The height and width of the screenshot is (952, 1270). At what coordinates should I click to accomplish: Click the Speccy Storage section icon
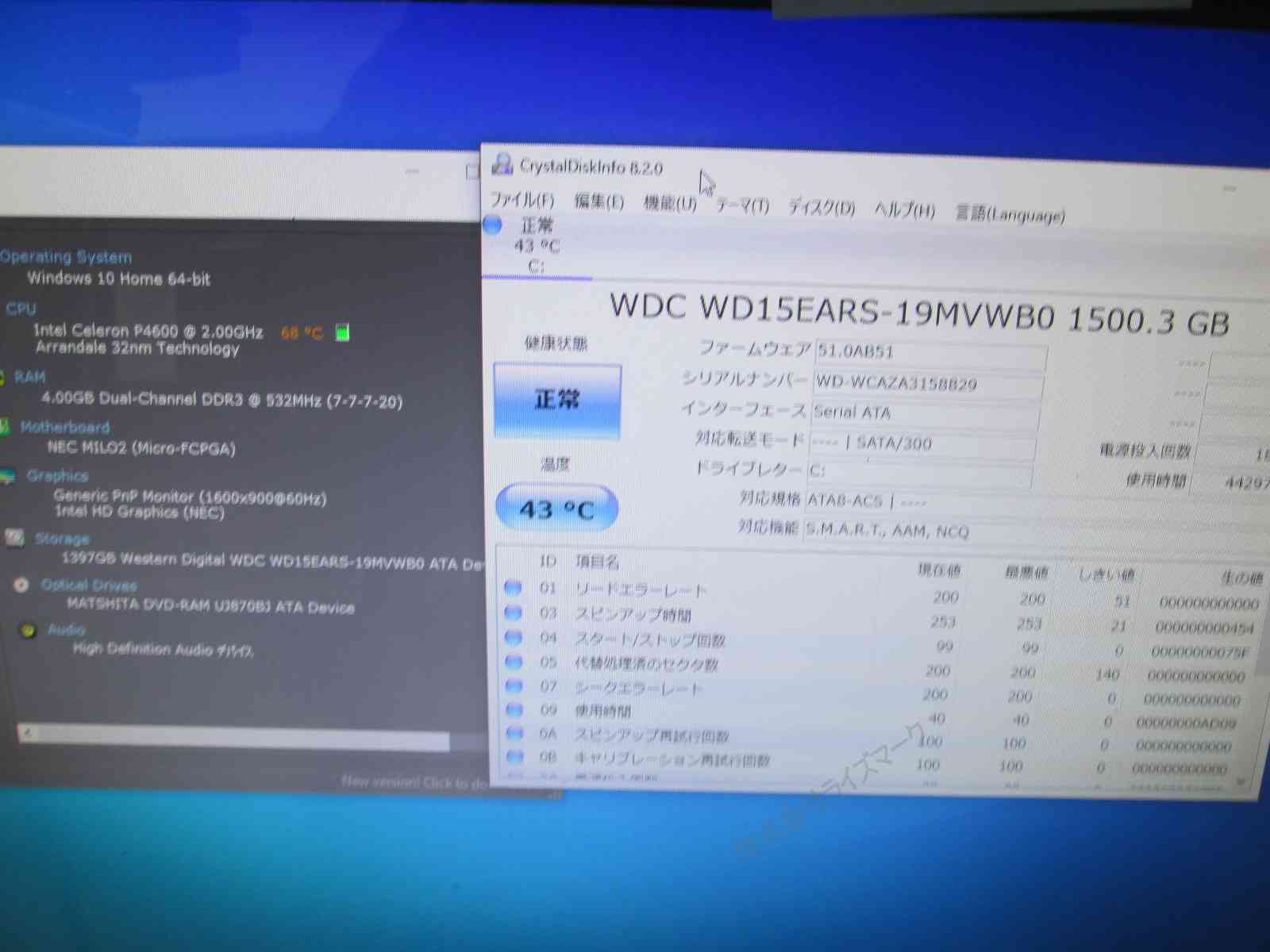[14, 538]
